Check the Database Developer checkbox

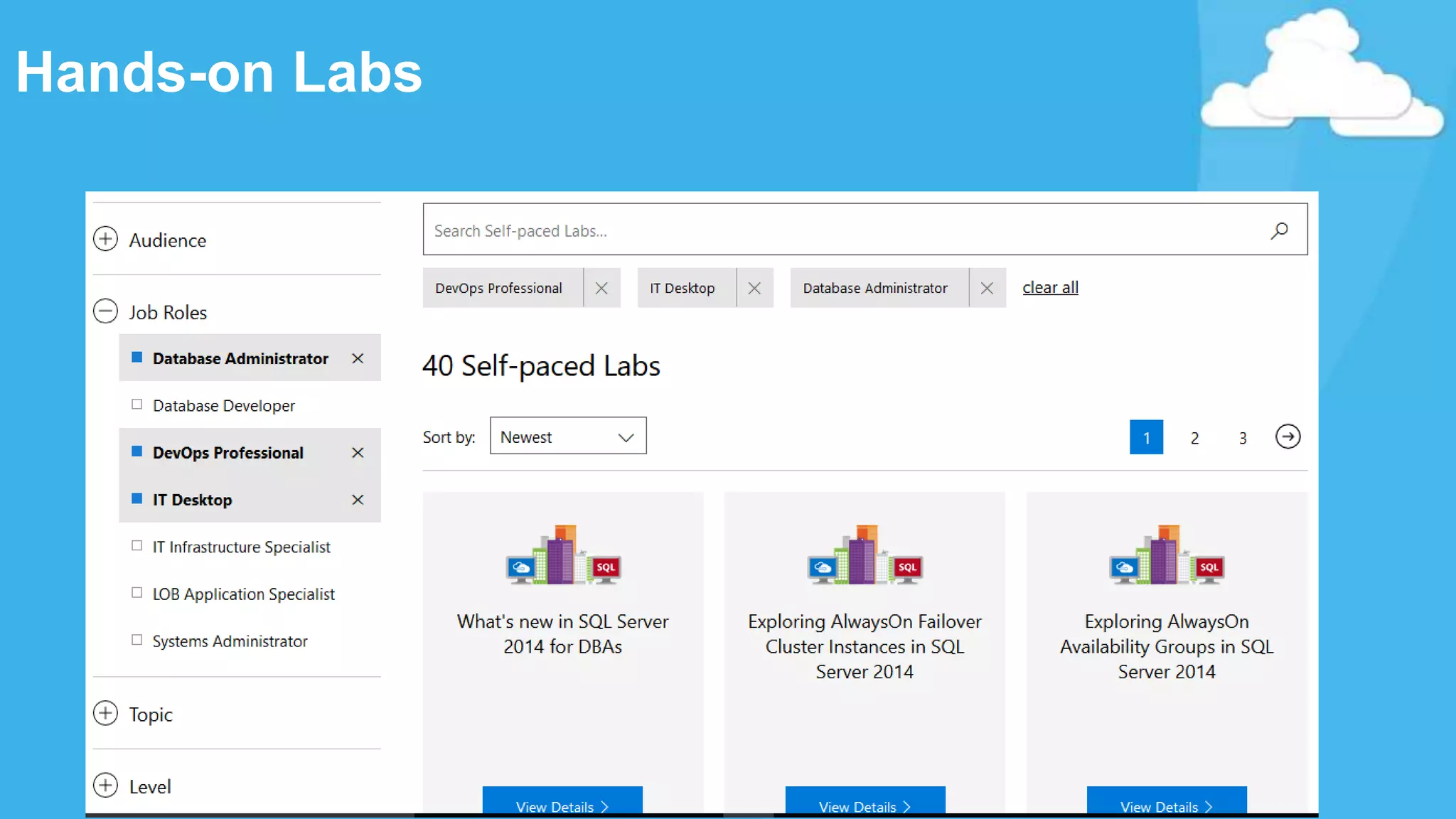coord(136,405)
